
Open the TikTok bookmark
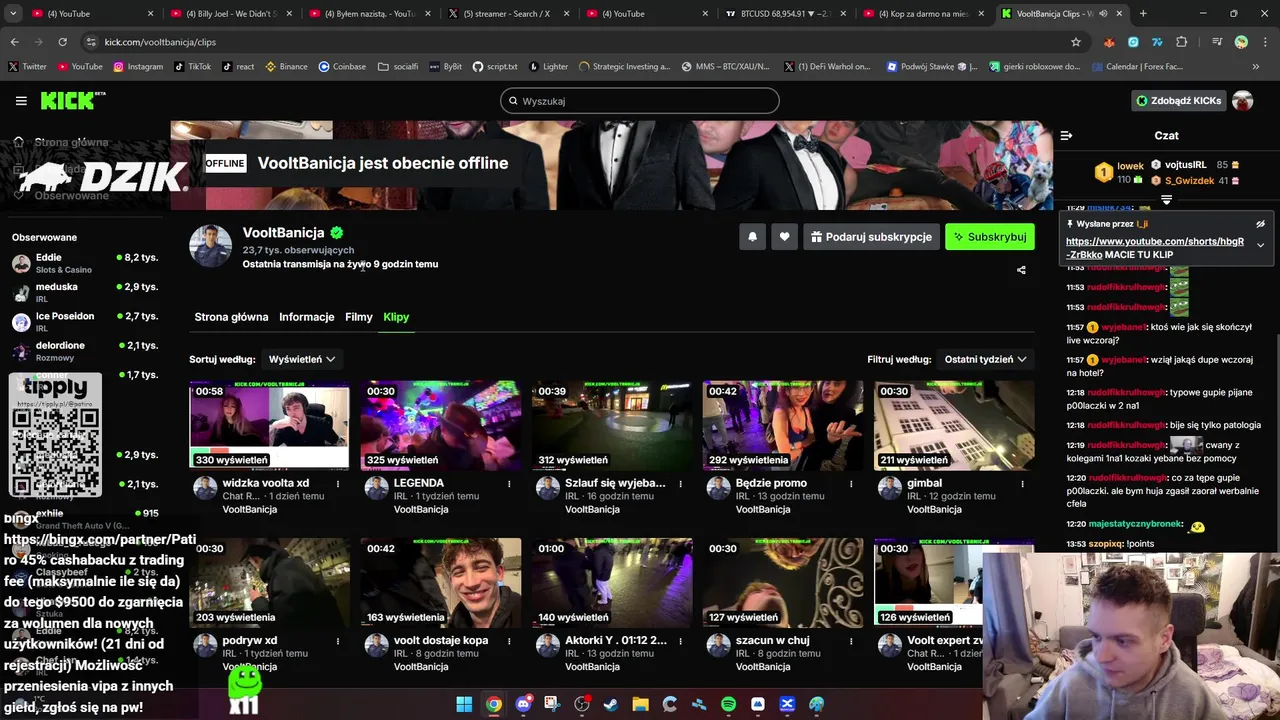coord(192,67)
